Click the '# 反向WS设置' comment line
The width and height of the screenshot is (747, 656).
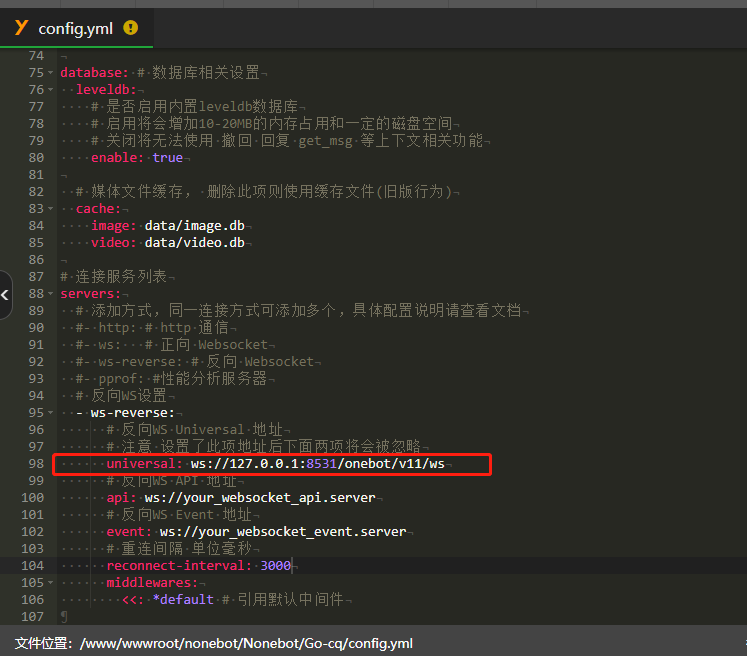121,395
